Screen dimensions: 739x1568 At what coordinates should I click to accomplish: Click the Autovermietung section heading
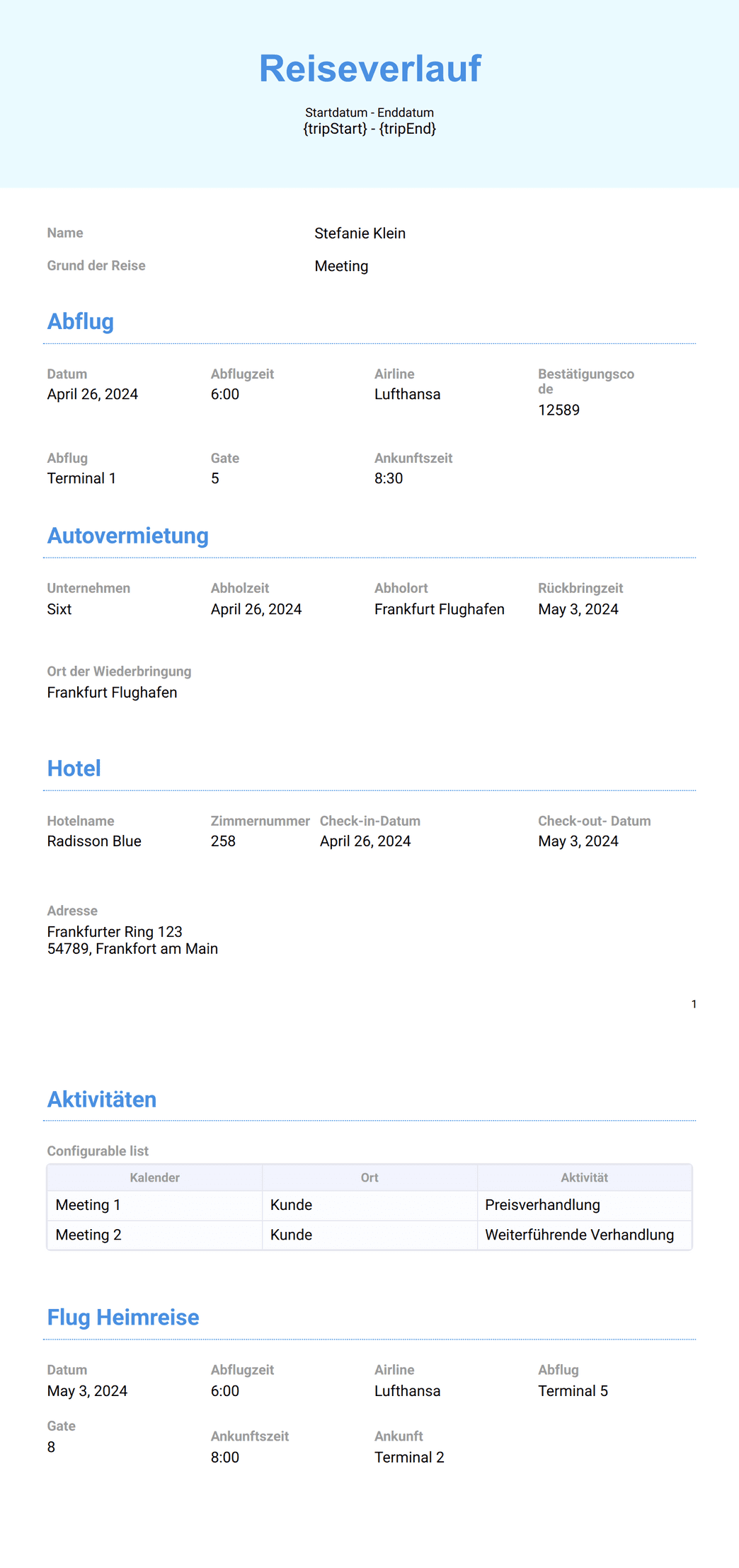pyautogui.click(x=128, y=536)
